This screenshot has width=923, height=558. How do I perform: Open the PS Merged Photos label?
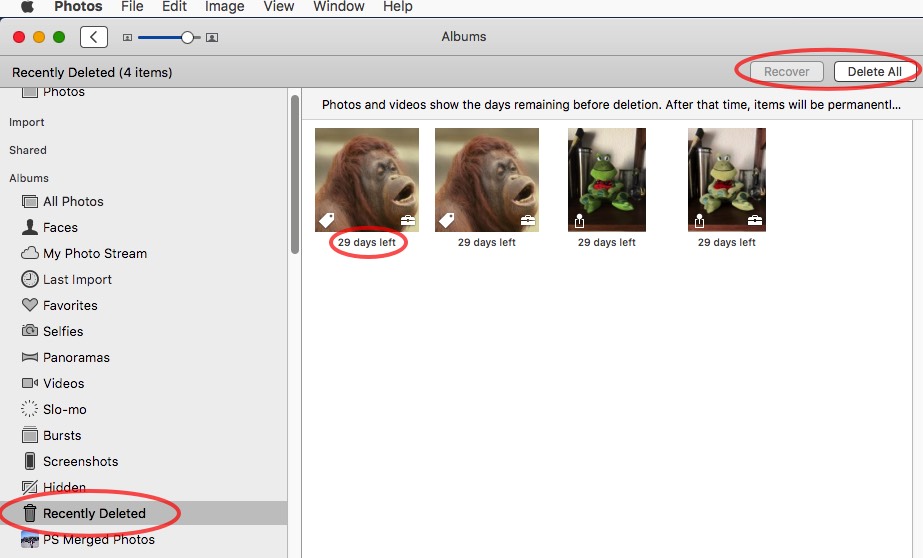(99, 540)
